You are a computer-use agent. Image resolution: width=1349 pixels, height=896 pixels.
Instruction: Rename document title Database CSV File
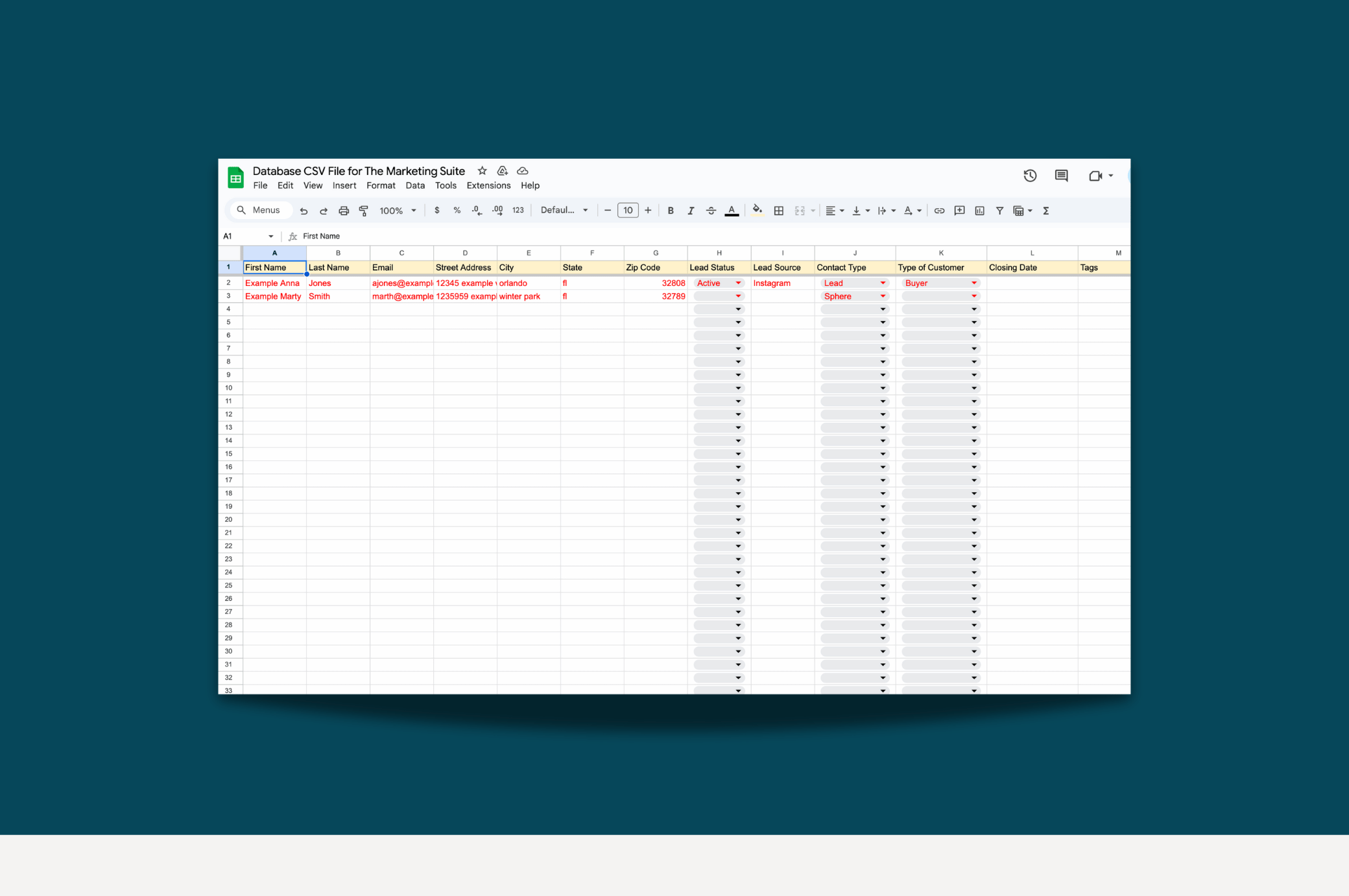tap(359, 171)
